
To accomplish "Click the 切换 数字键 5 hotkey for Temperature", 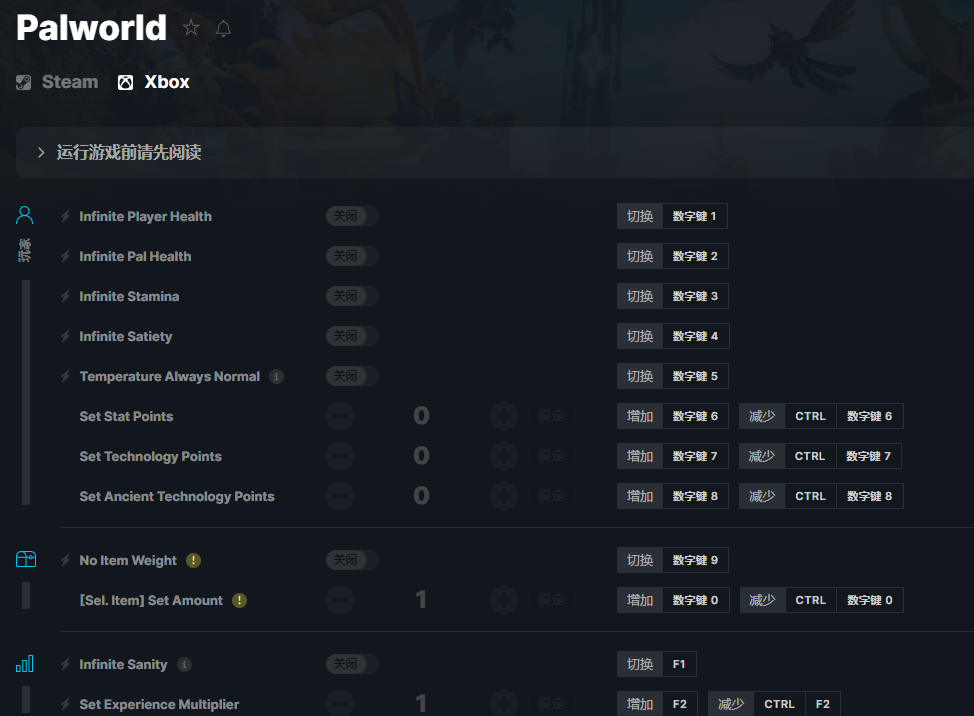I will (x=673, y=376).
